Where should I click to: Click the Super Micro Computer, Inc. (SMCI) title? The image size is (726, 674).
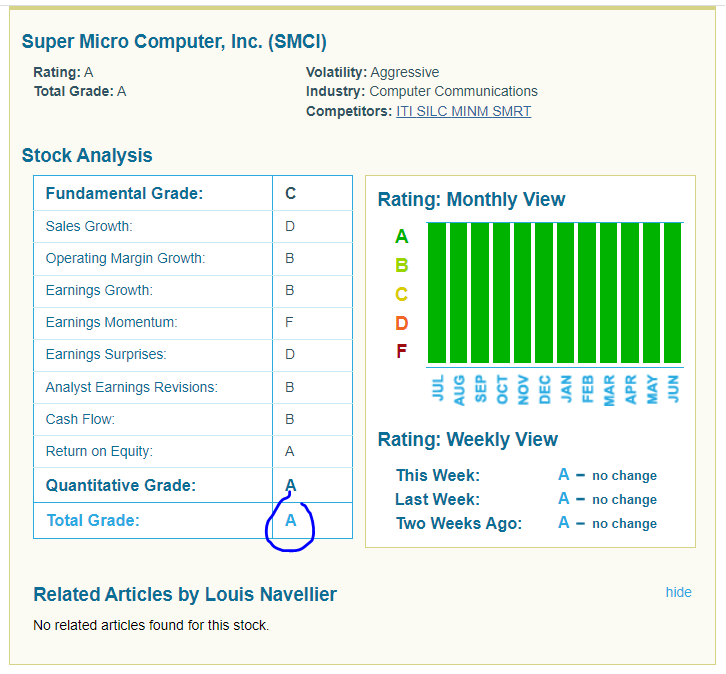(x=174, y=41)
